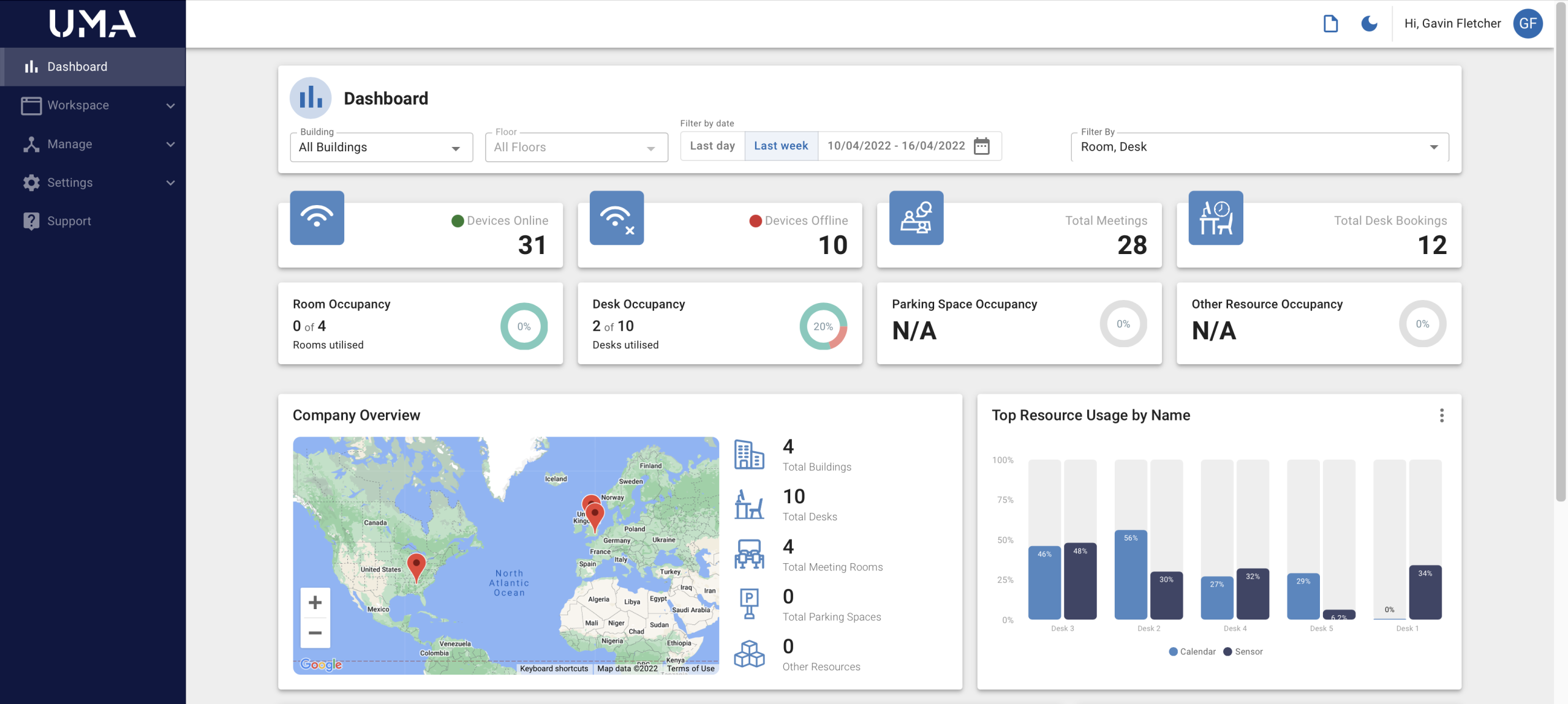Viewport: 1568px width, 704px height.
Task: Toggle dark mode moon icon
Action: click(1369, 24)
